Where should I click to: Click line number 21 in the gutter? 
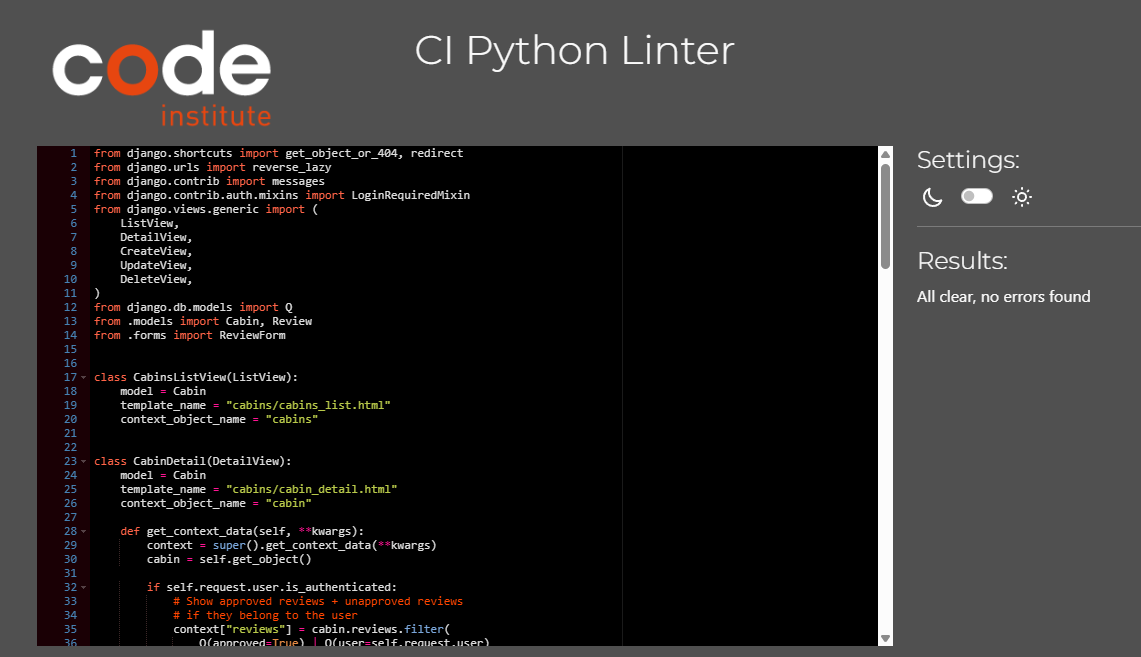click(70, 434)
